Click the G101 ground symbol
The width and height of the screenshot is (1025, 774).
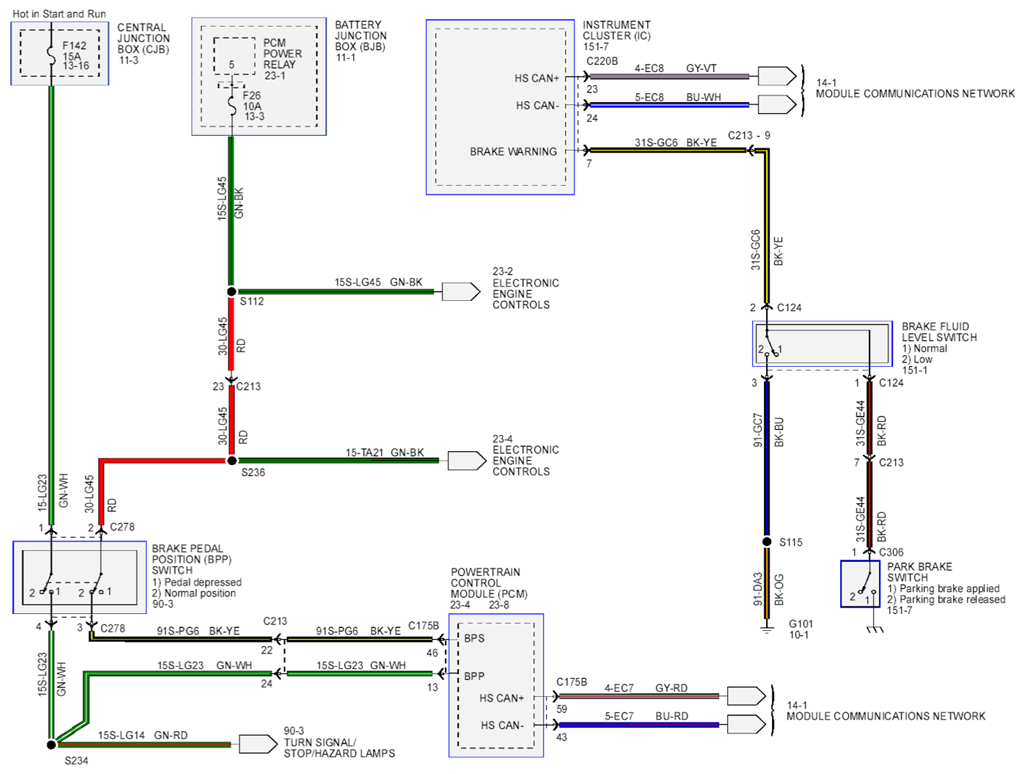(767, 629)
